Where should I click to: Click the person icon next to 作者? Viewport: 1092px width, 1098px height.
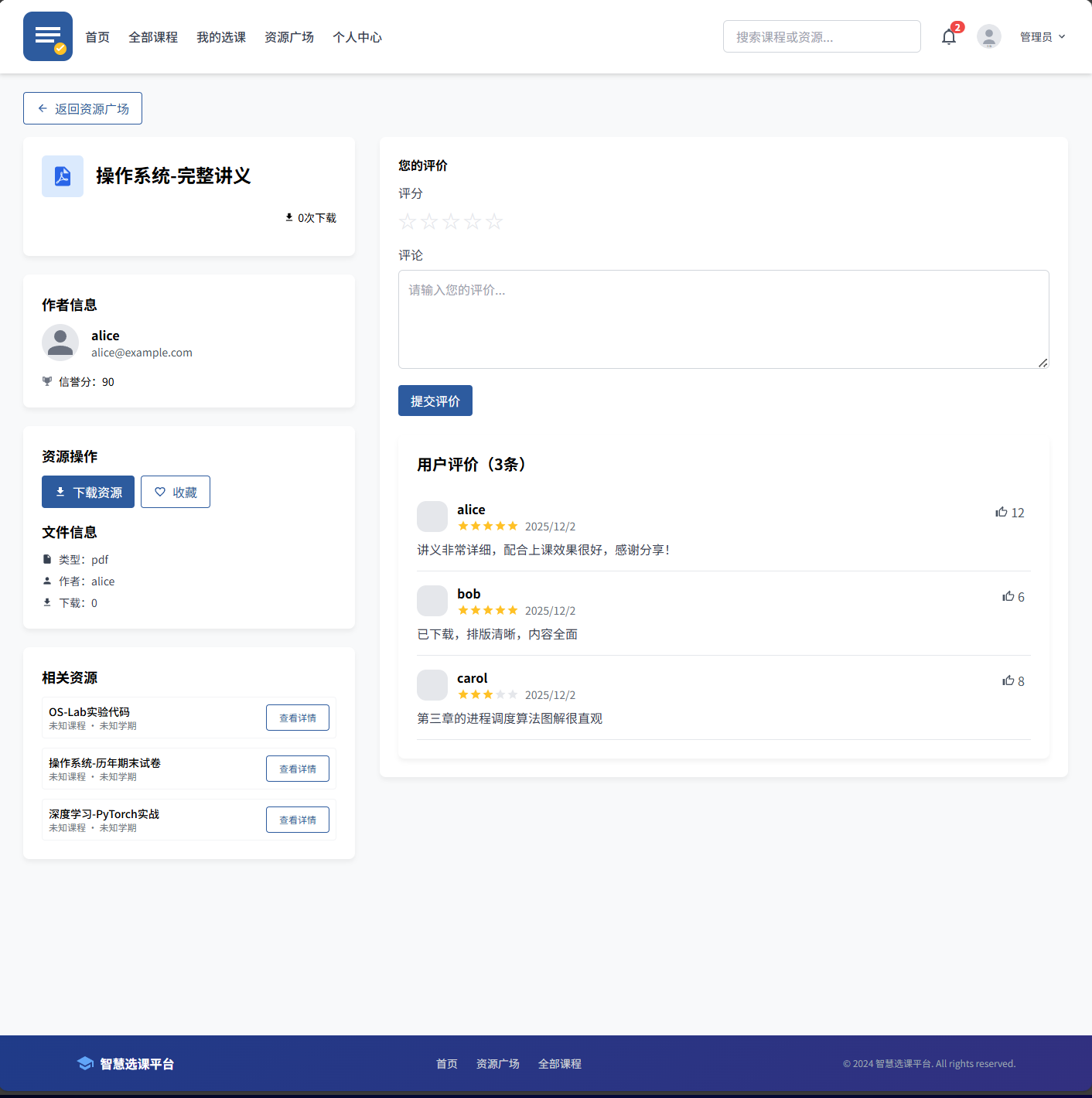coord(47,581)
